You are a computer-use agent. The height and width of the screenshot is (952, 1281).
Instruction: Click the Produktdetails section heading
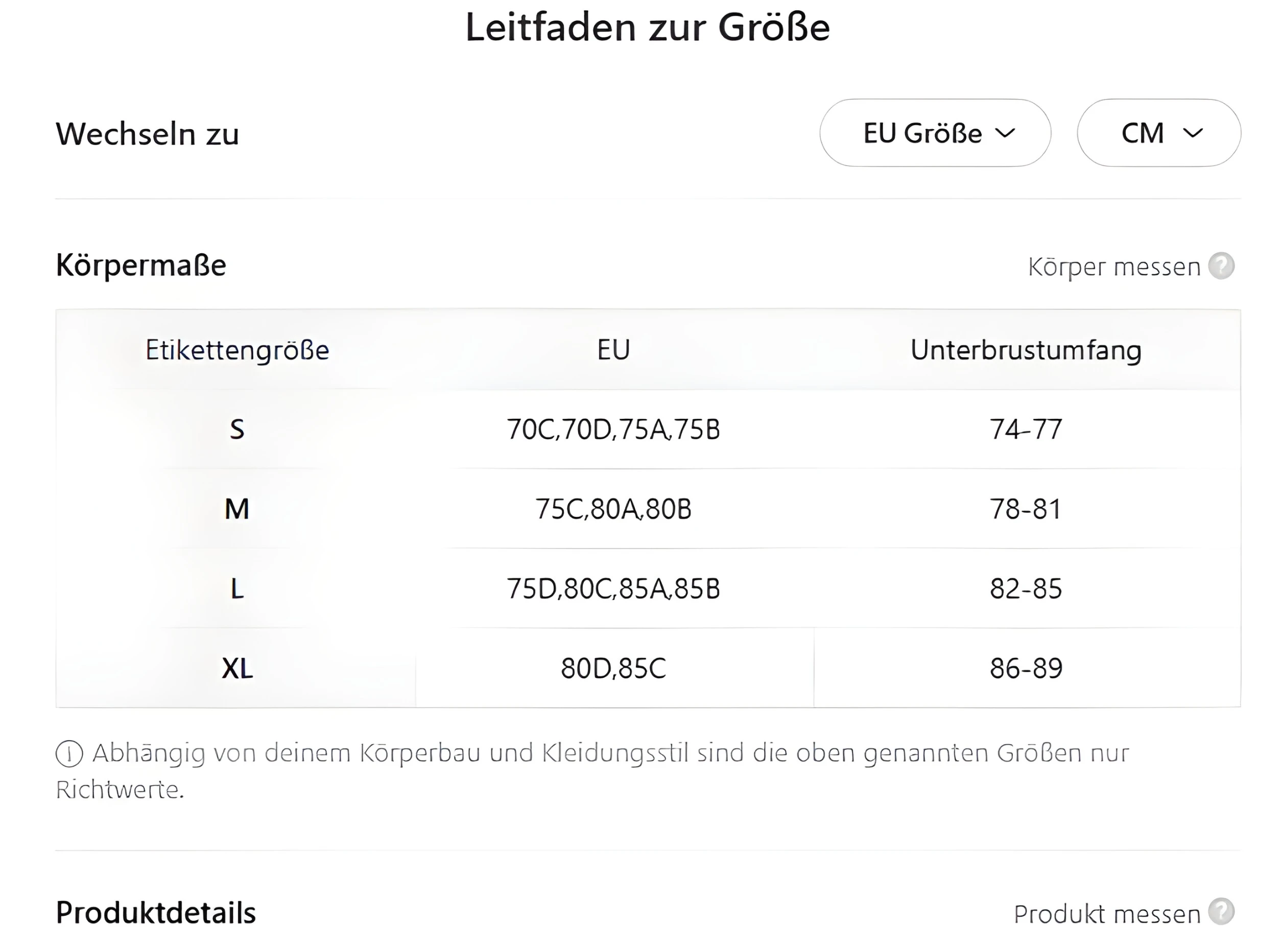[x=156, y=913]
